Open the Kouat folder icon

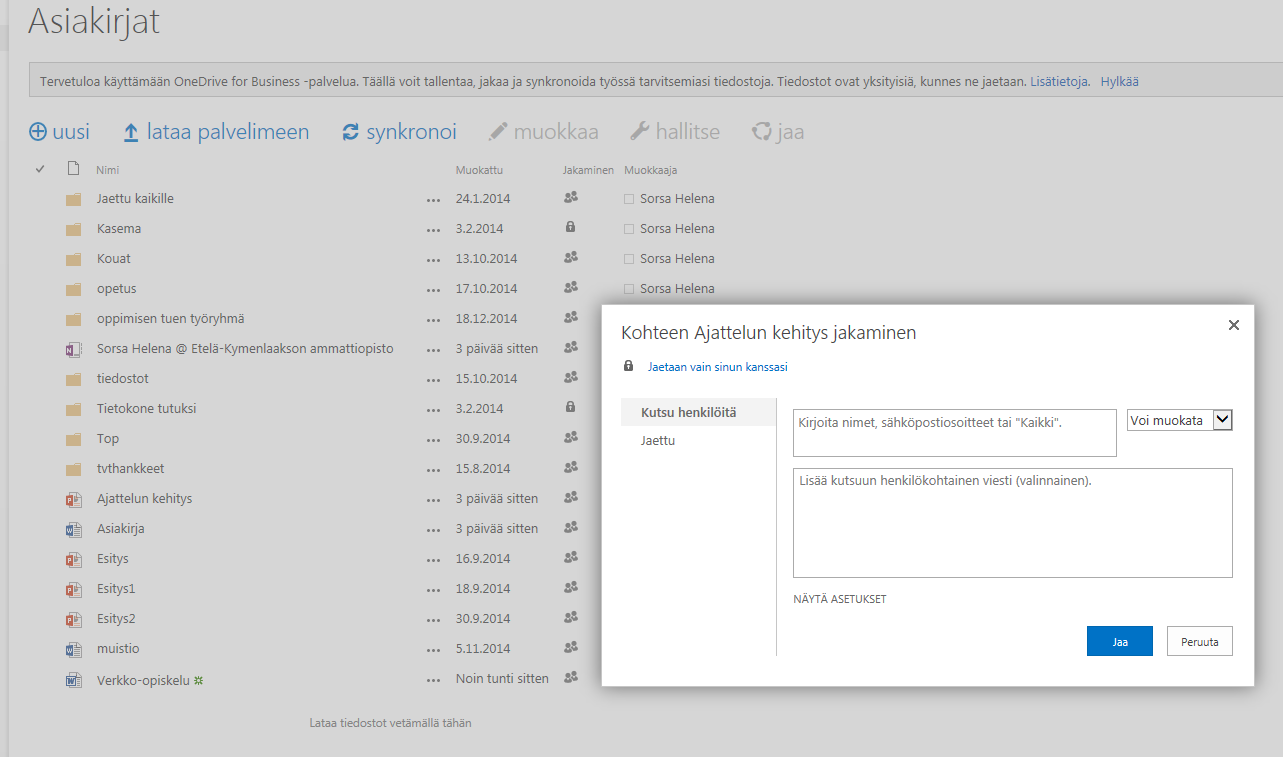(x=73, y=259)
